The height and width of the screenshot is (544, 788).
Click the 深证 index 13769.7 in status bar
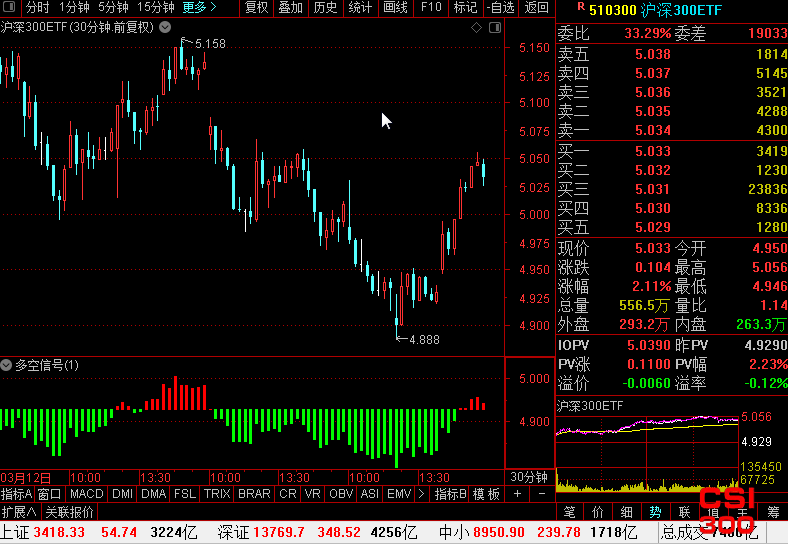(x=279, y=532)
